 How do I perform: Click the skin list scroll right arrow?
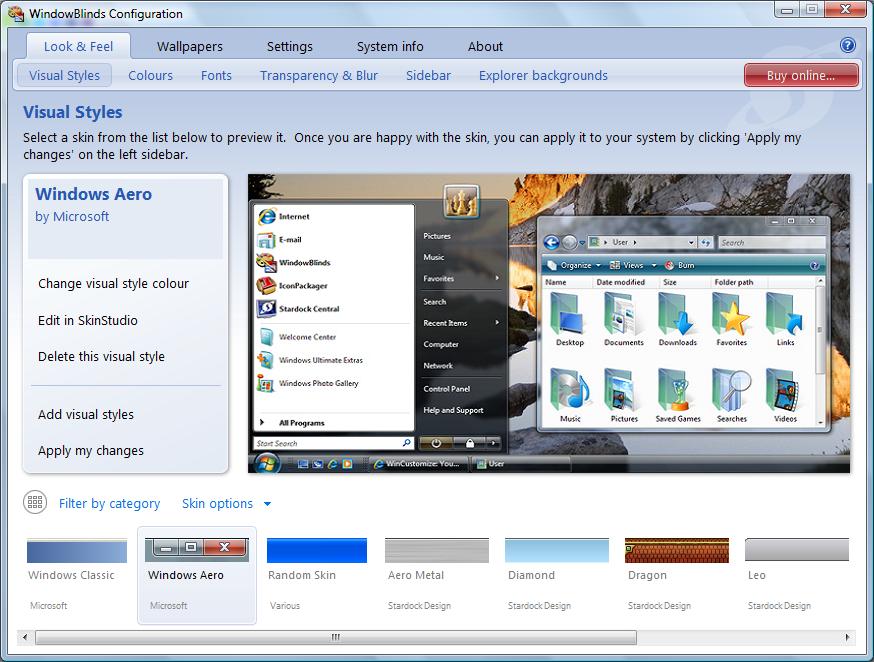pyautogui.click(x=847, y=637)
